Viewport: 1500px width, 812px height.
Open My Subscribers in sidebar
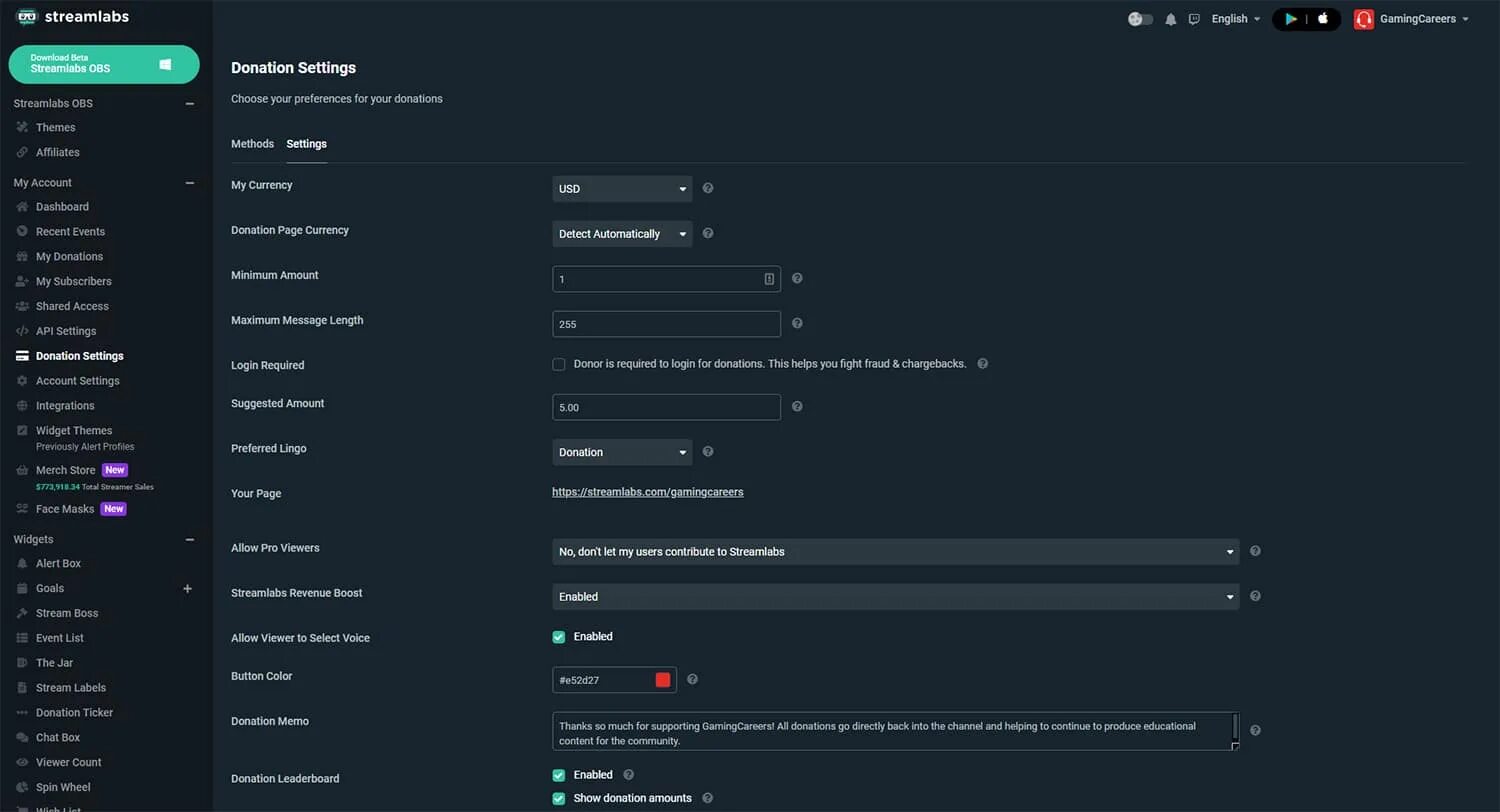click(x=73, y=282)
